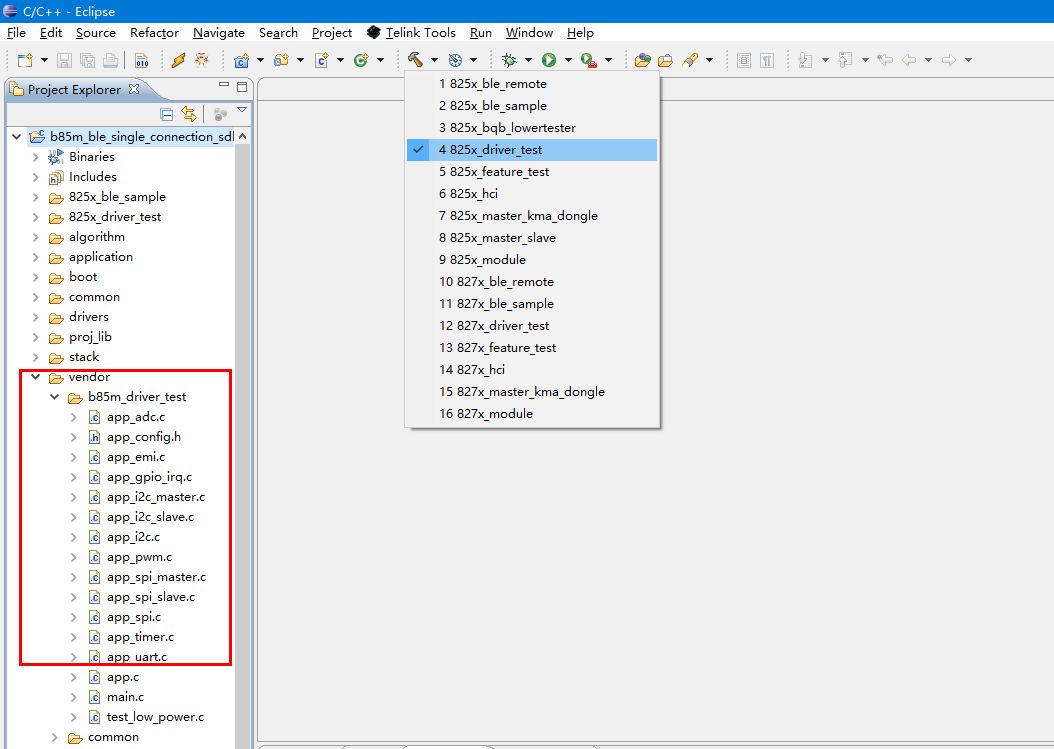1054x749 pixels.
Task: Open Project Explorer View Menu triangle
Action: [x=242, y=110]
